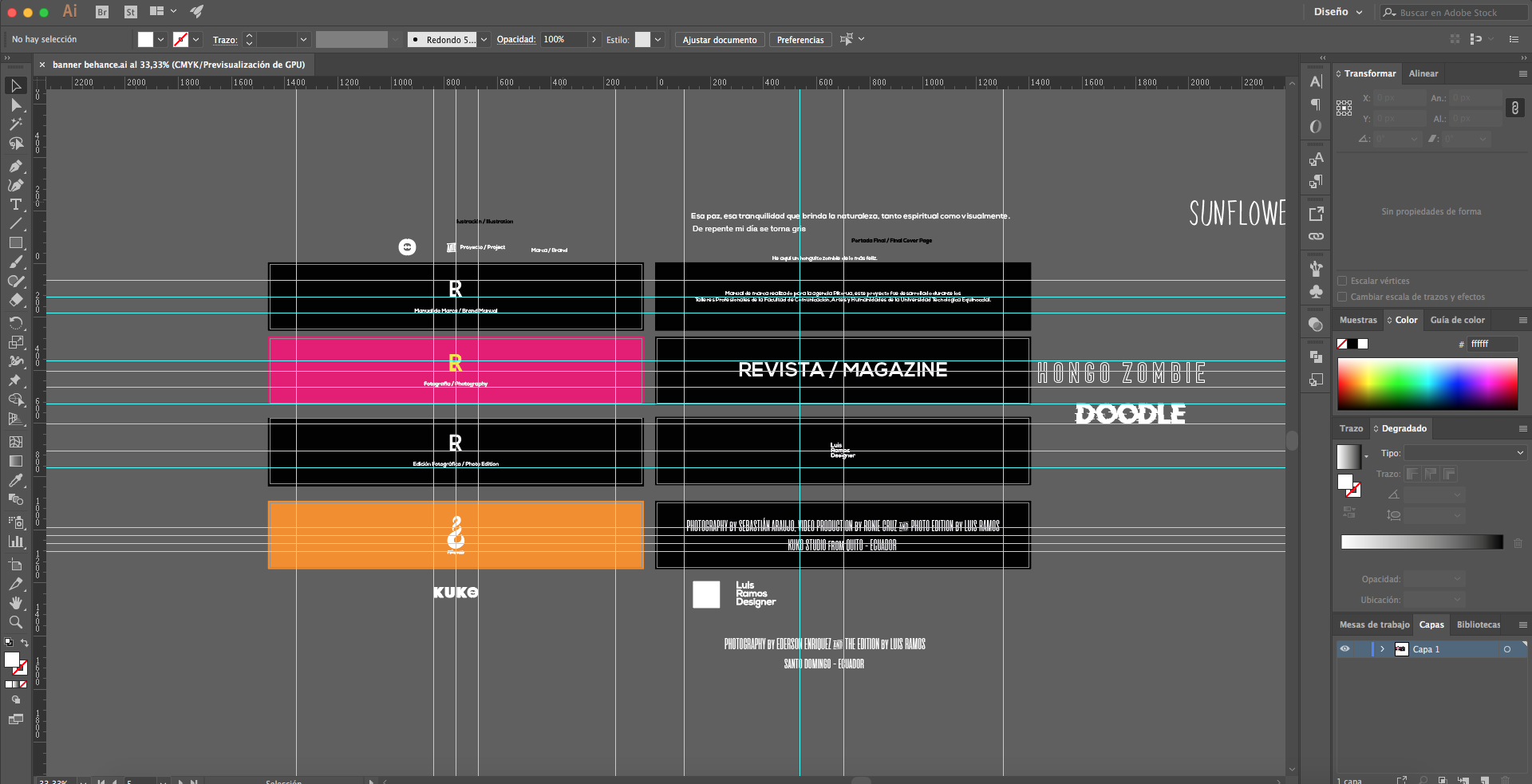Select the Direct Selection tool
The height and width of the screenshot is (784, 1532).
tap(15, 105)
